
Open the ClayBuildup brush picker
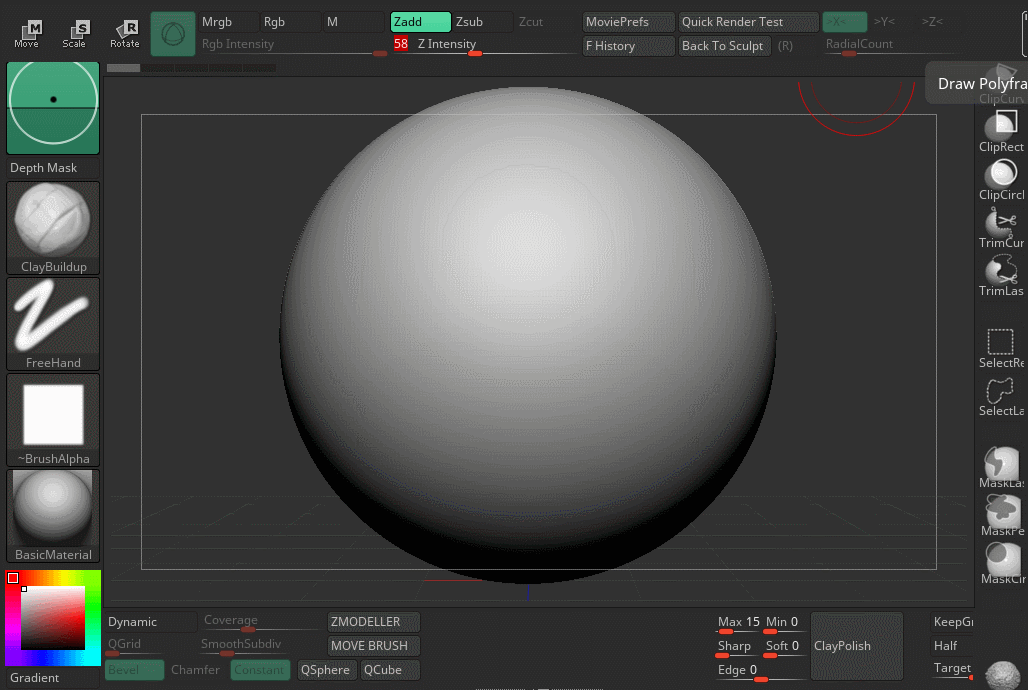tap(53, 226)
